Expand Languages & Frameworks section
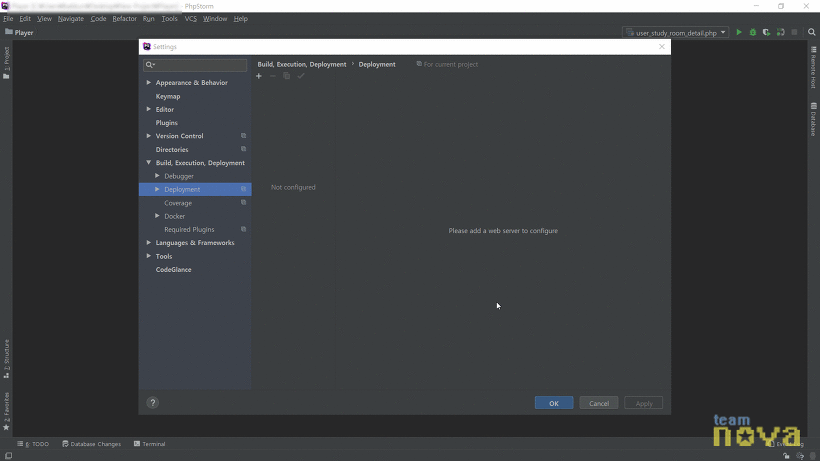The height and width of the screenshot is (461, 820). click(149, 243)
